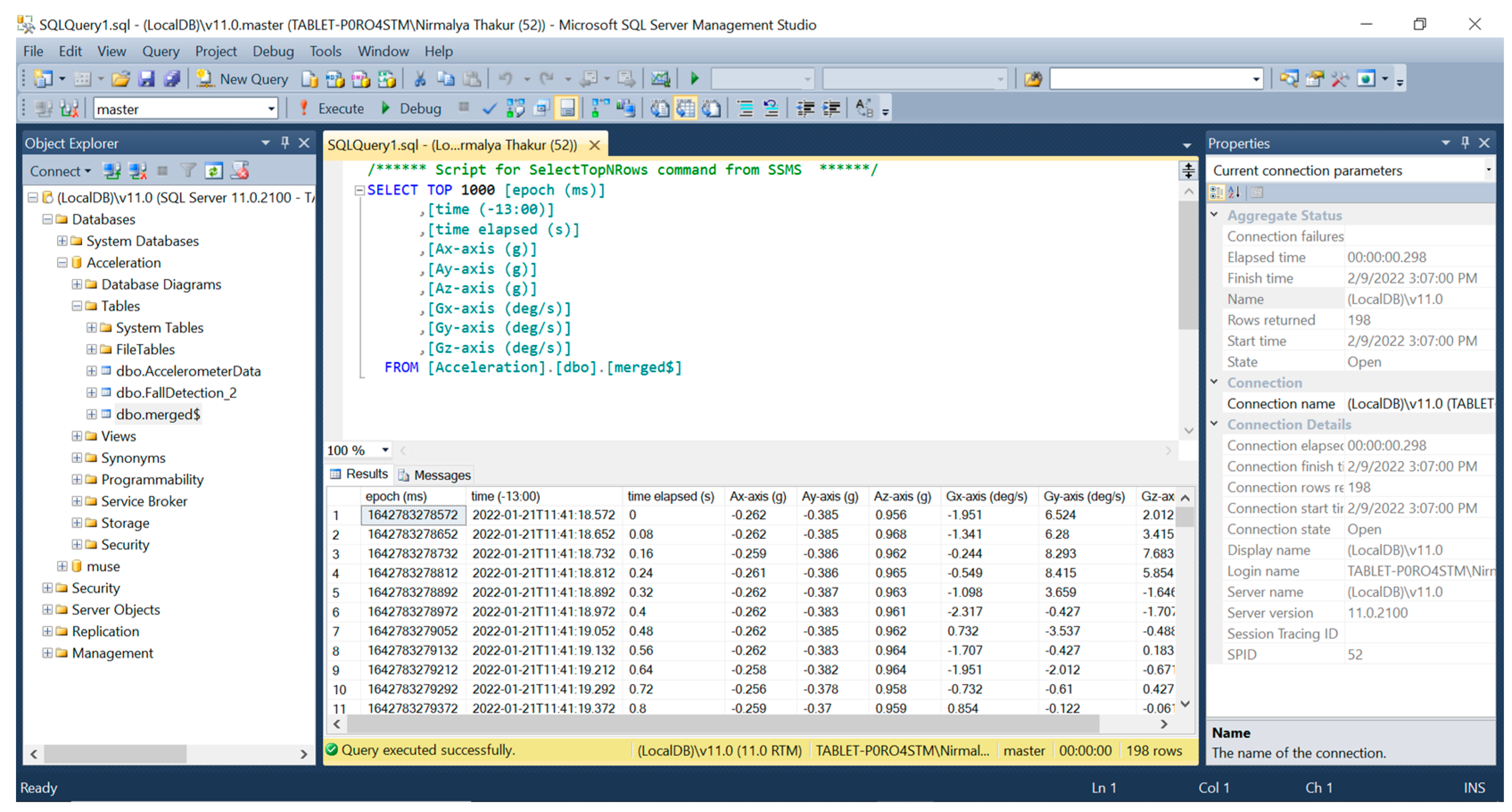Refresh the Object Explorer tree

coord(213,171)
